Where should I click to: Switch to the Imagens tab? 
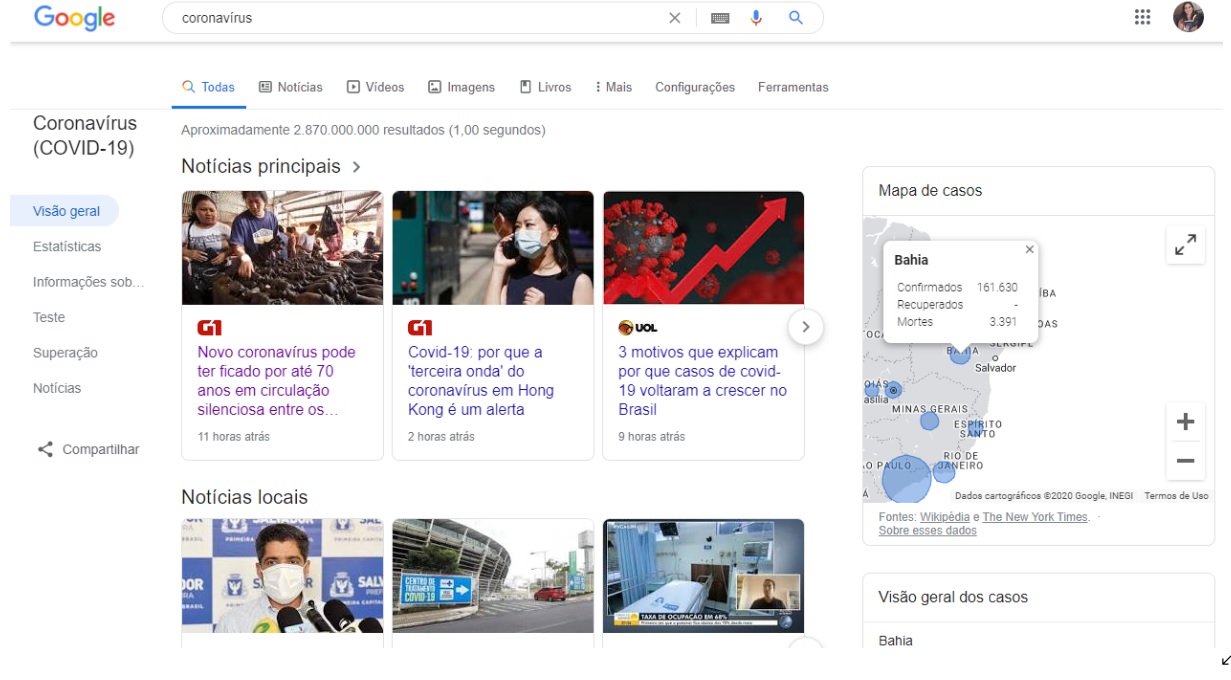[461, 87]
